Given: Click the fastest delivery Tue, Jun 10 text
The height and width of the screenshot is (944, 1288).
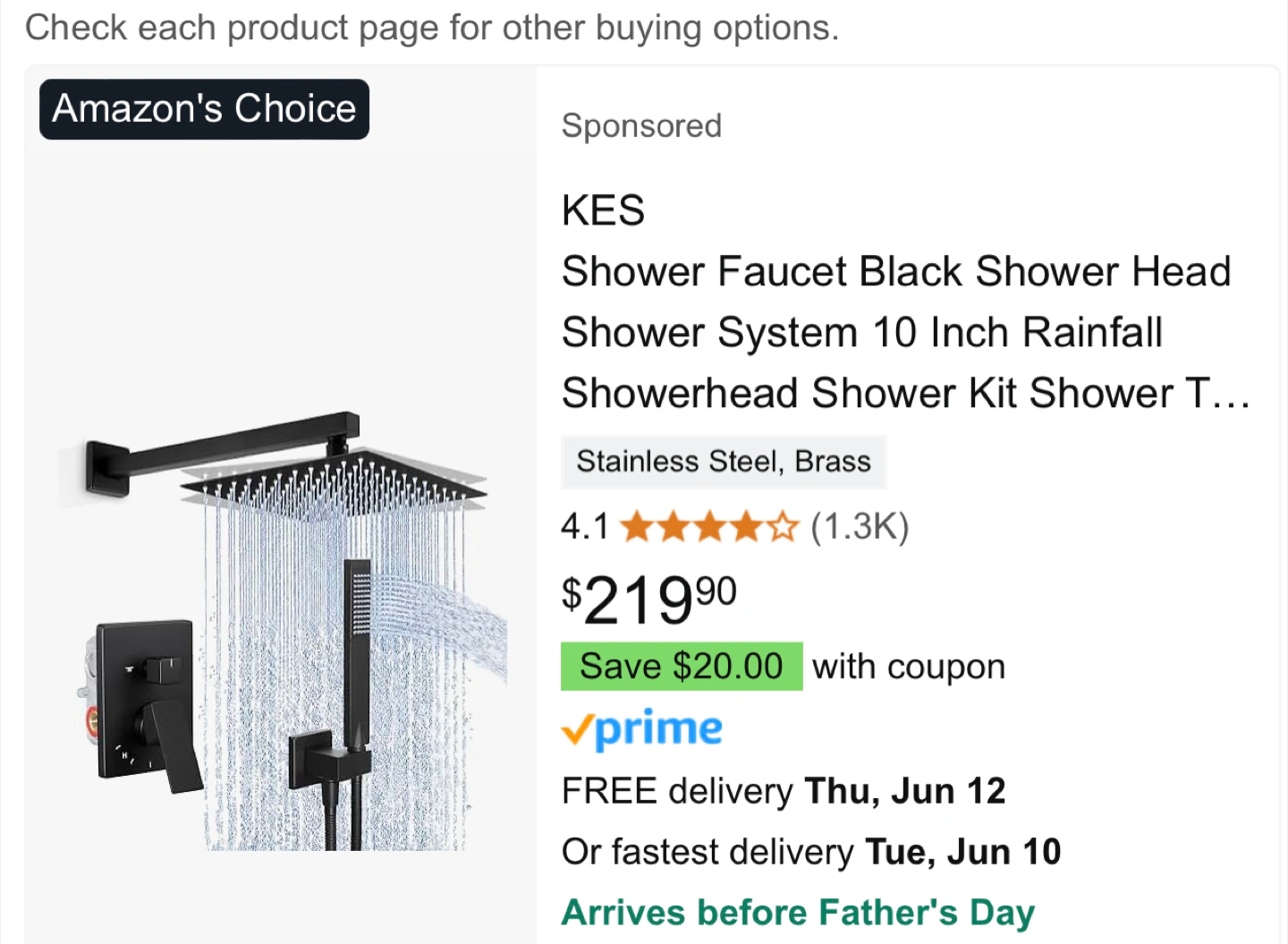Looking at the screenshot, I should pyautogui.click(x=810, y=852).
